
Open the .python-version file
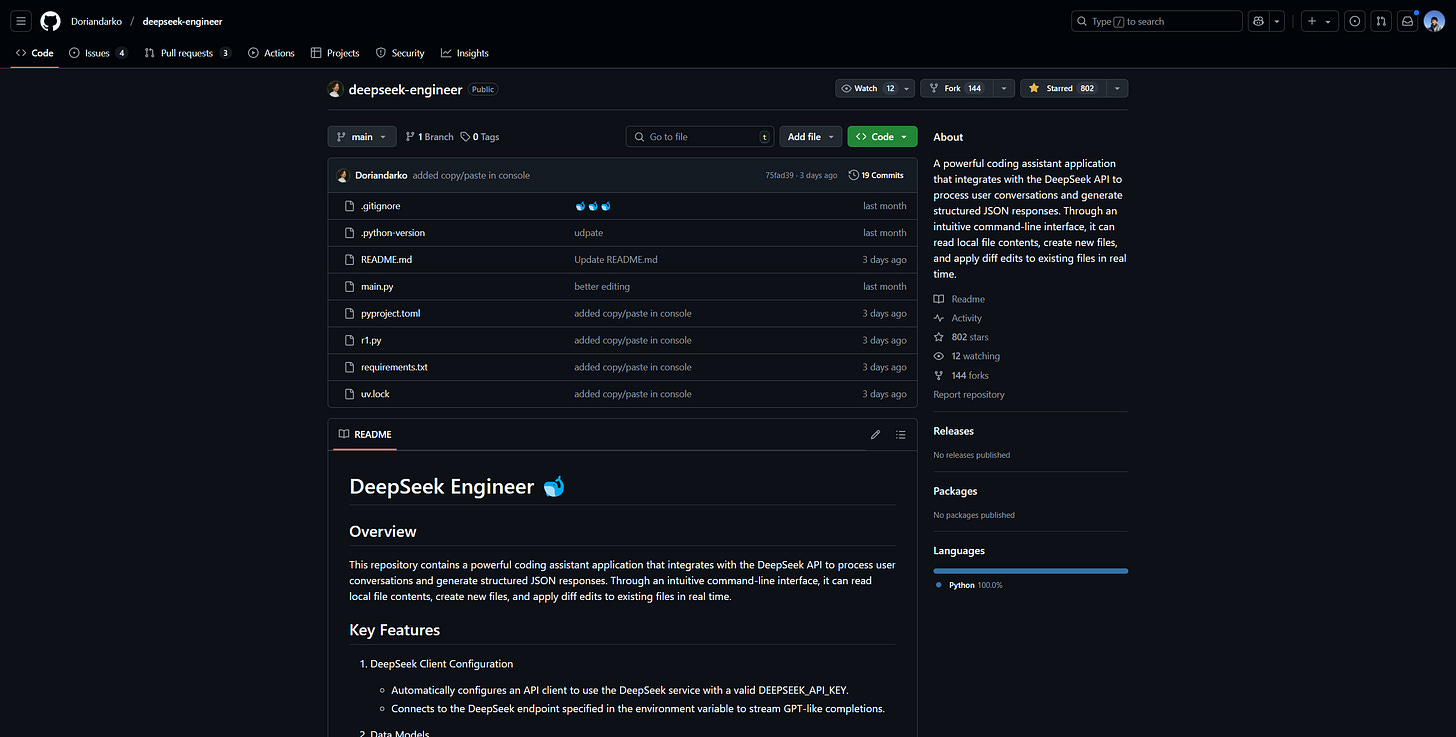tap(393, 233)
